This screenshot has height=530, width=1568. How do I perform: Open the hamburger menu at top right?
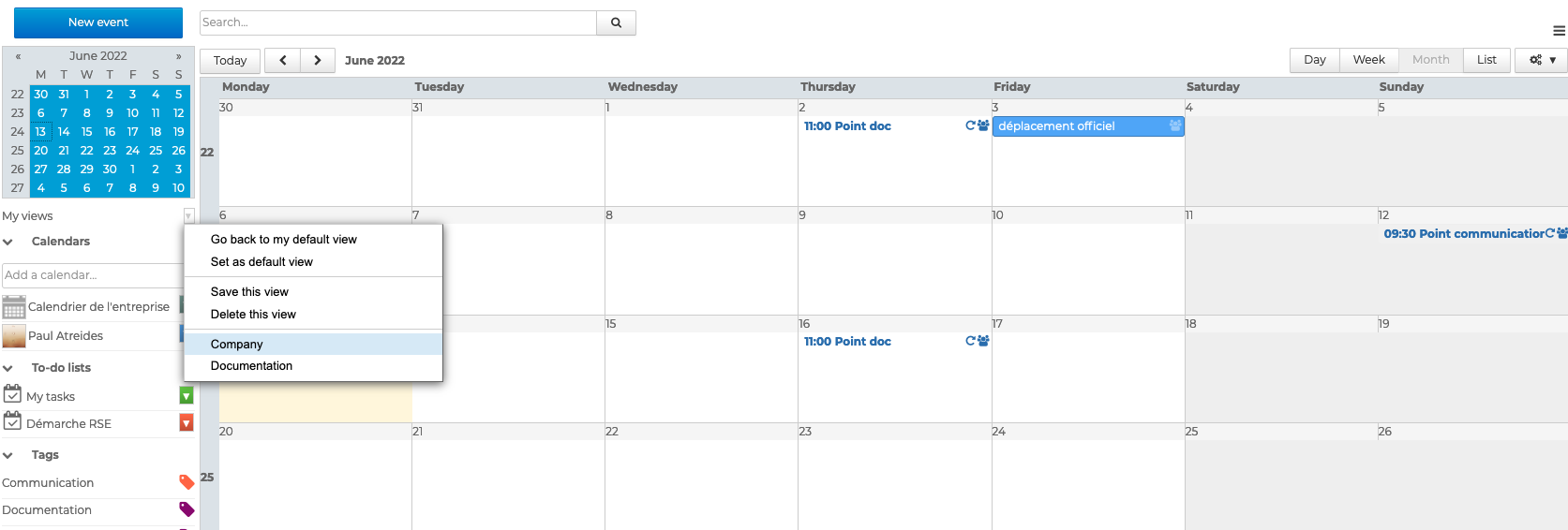pyautogui.click(x=1559, y=31)
